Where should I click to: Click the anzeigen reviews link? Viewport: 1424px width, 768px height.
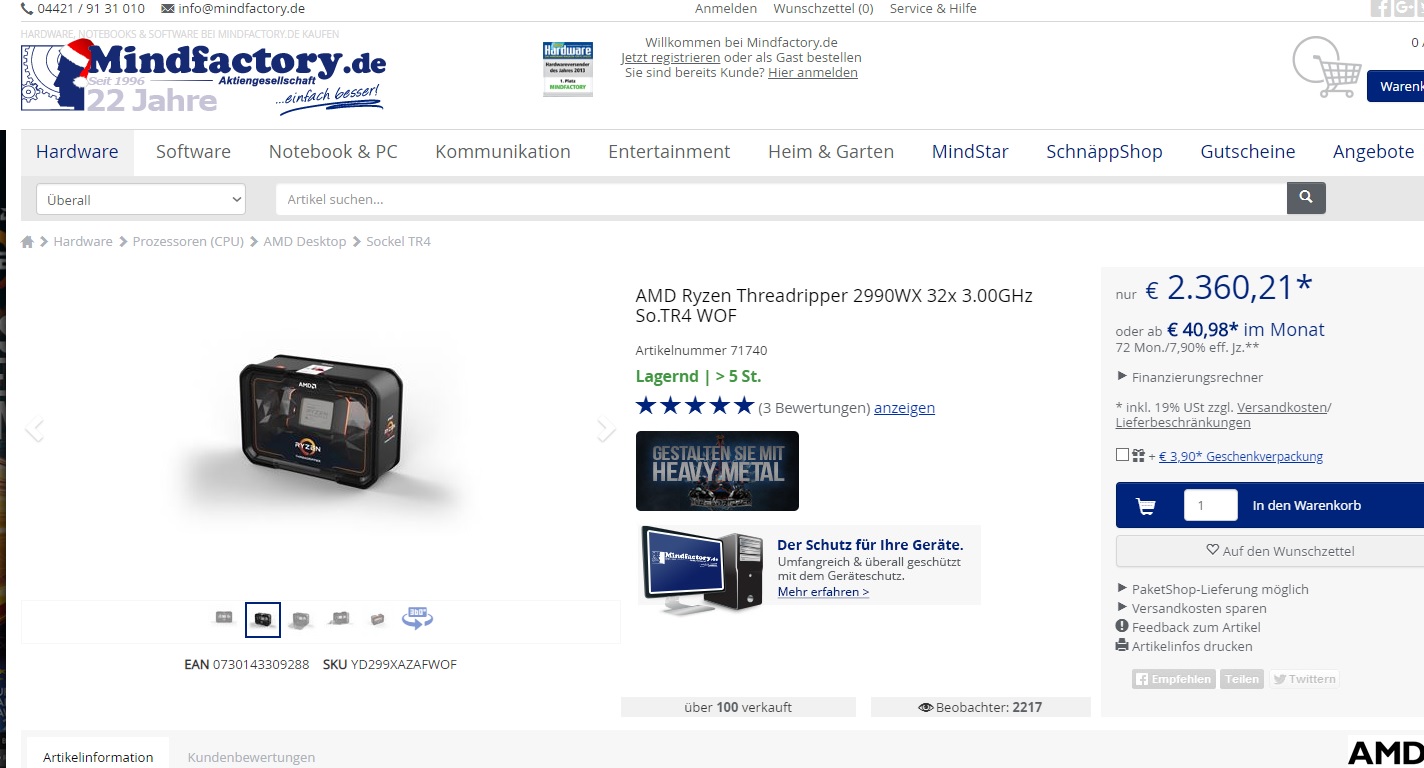point(904,407)
